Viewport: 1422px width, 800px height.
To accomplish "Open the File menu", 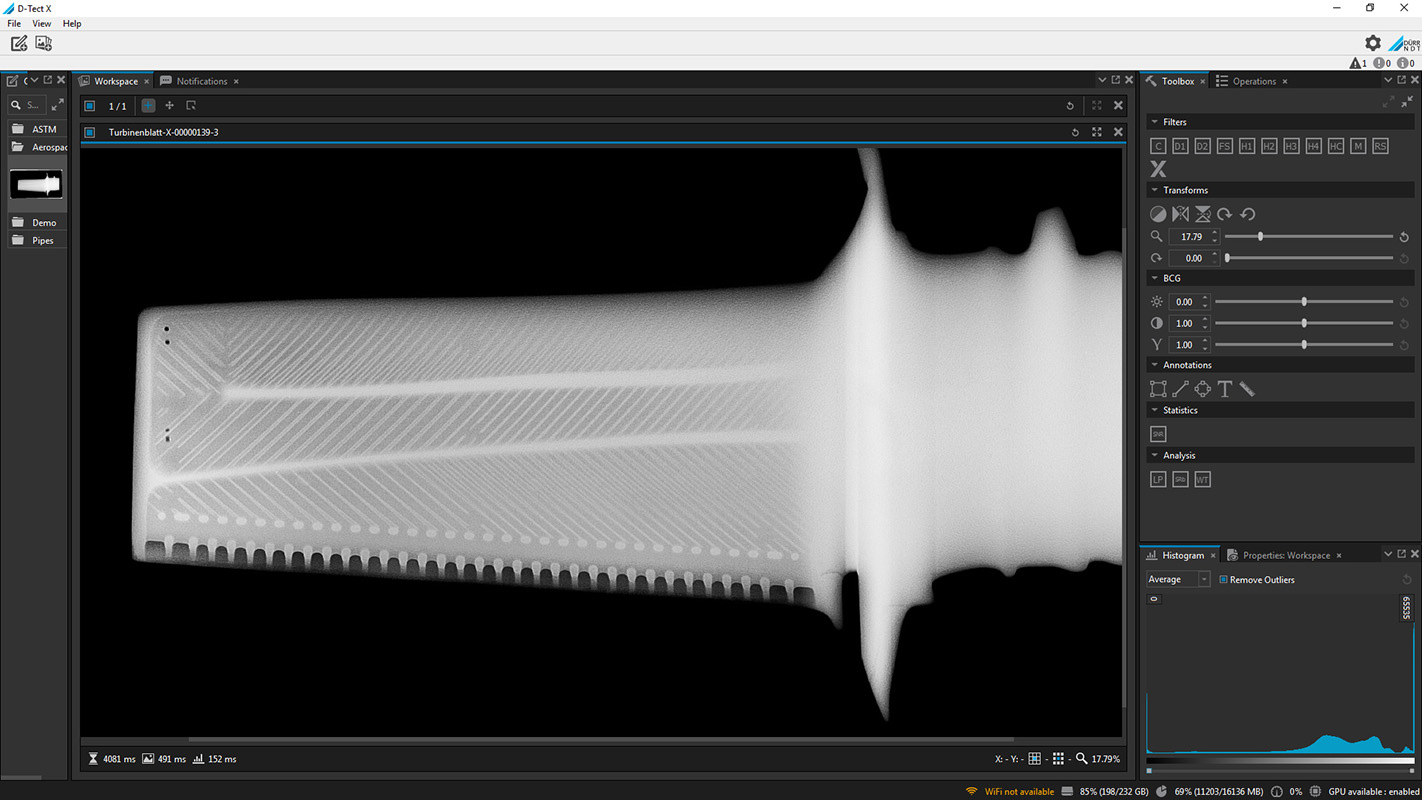I will (x=14, y=23).
